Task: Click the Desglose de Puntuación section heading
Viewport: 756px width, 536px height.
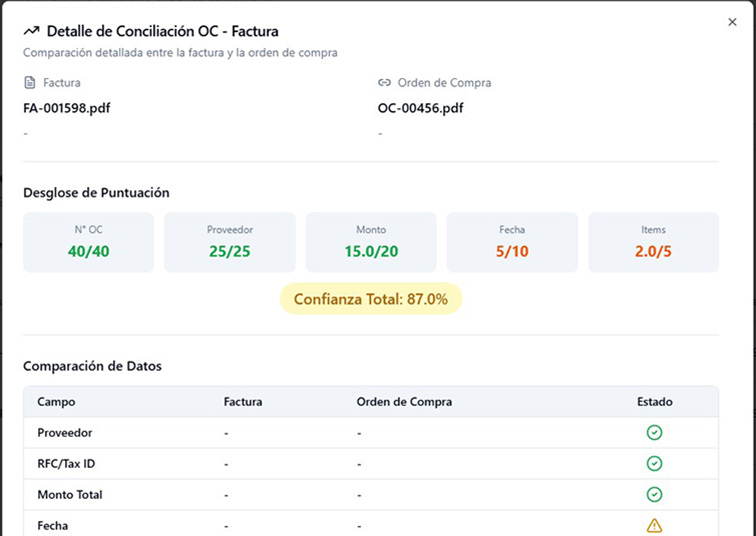Action: pyautogui.click(x=96, y=192)
